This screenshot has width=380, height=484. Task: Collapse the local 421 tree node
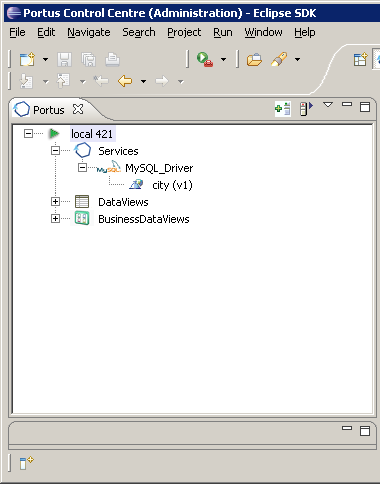point(29,134)
